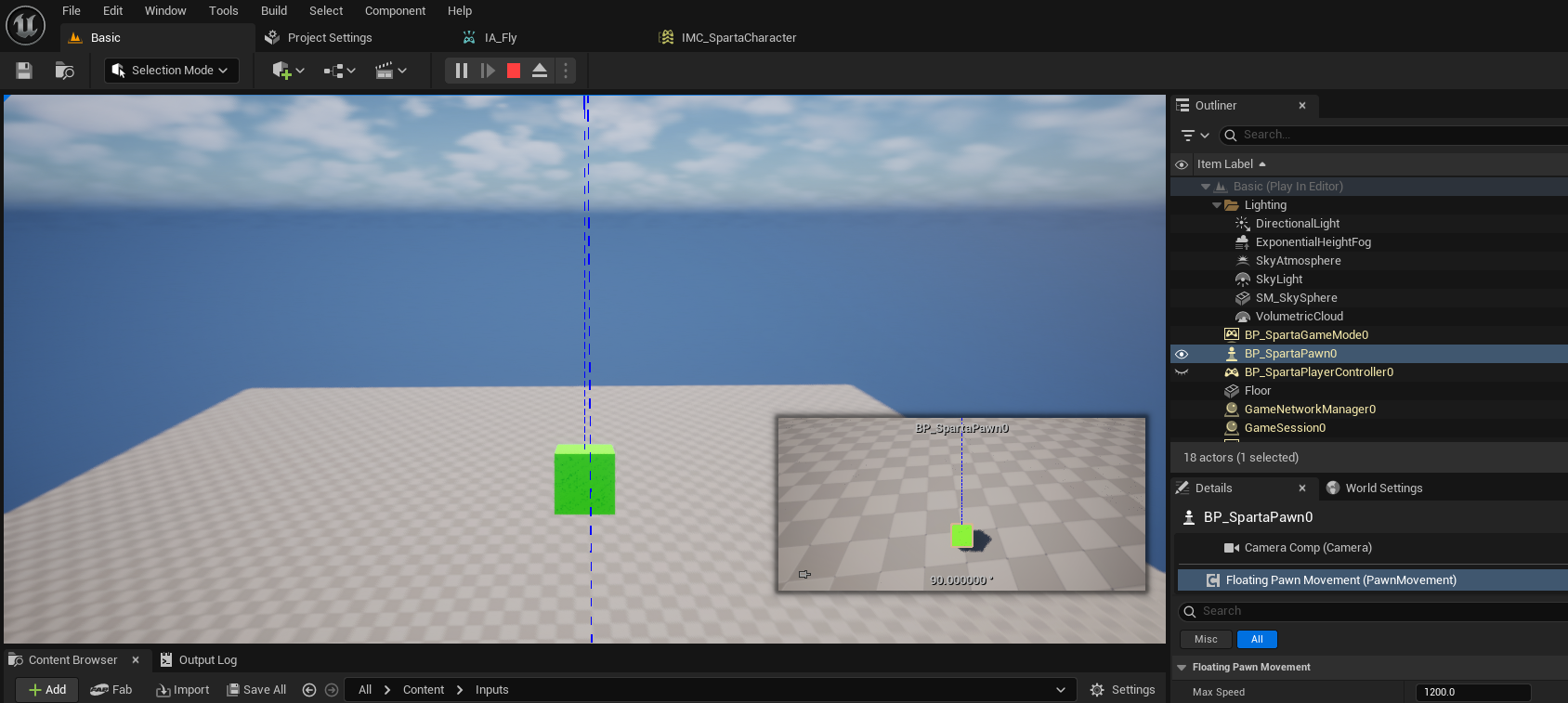
Task: Select GameSession0 actor
Action: click(1284, 428)
